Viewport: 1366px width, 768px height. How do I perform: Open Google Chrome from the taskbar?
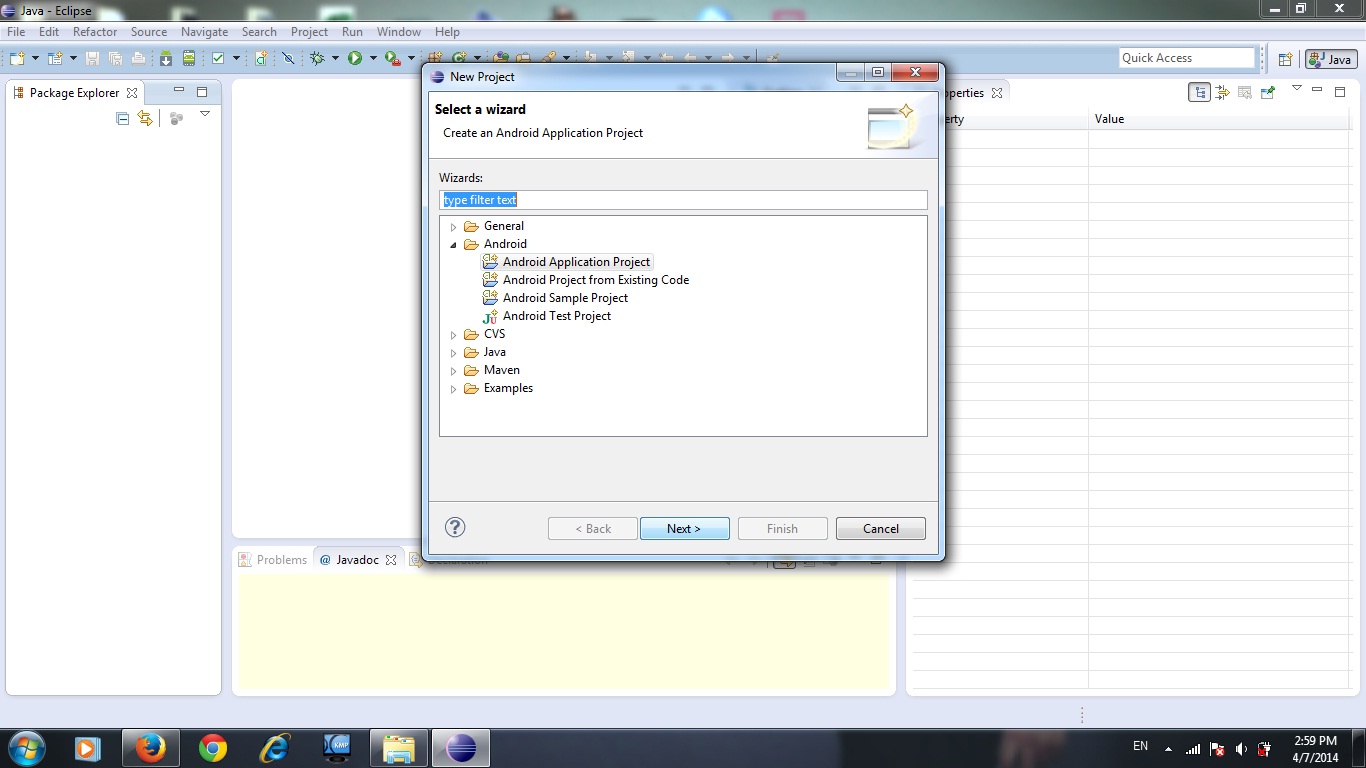[x=212, y=747]
